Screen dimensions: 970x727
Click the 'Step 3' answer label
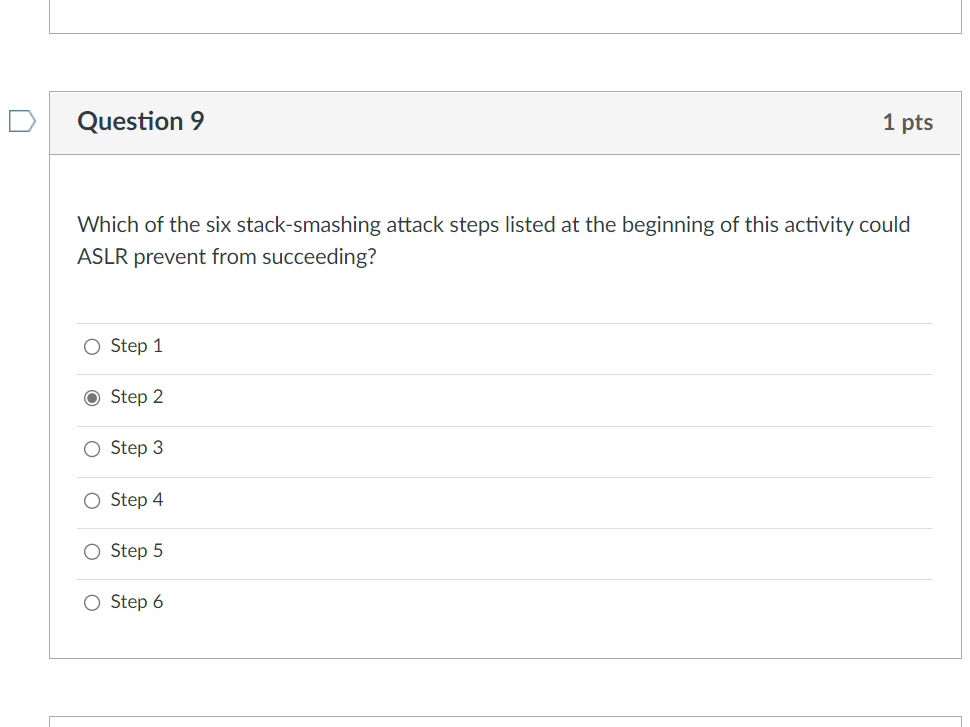click(x=136, y=448)
